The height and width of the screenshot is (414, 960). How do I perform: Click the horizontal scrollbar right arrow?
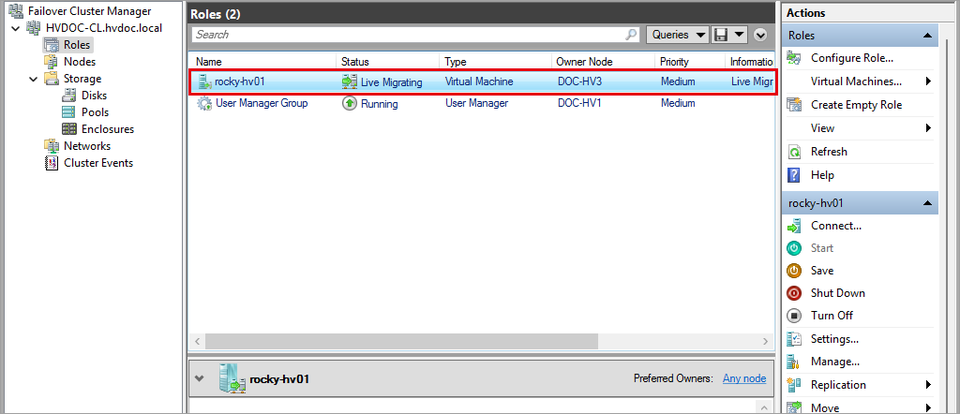coord(765,341)
